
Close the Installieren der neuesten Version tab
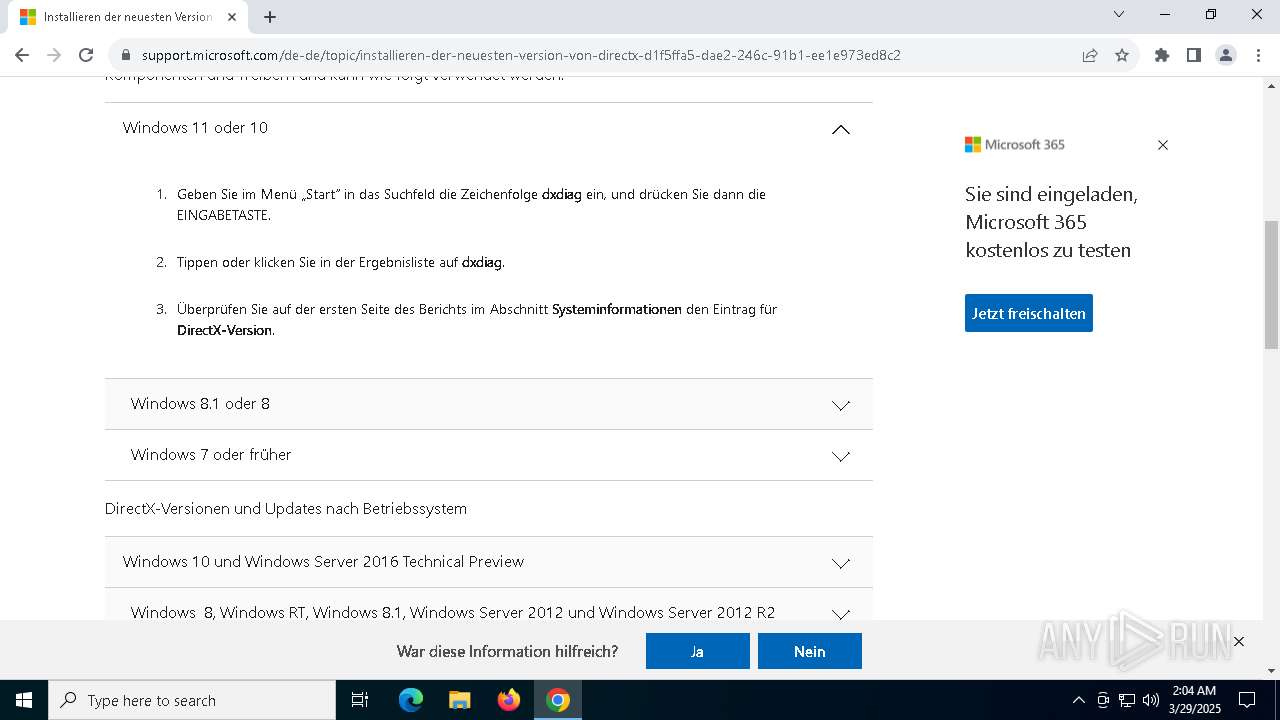point(232,17)
